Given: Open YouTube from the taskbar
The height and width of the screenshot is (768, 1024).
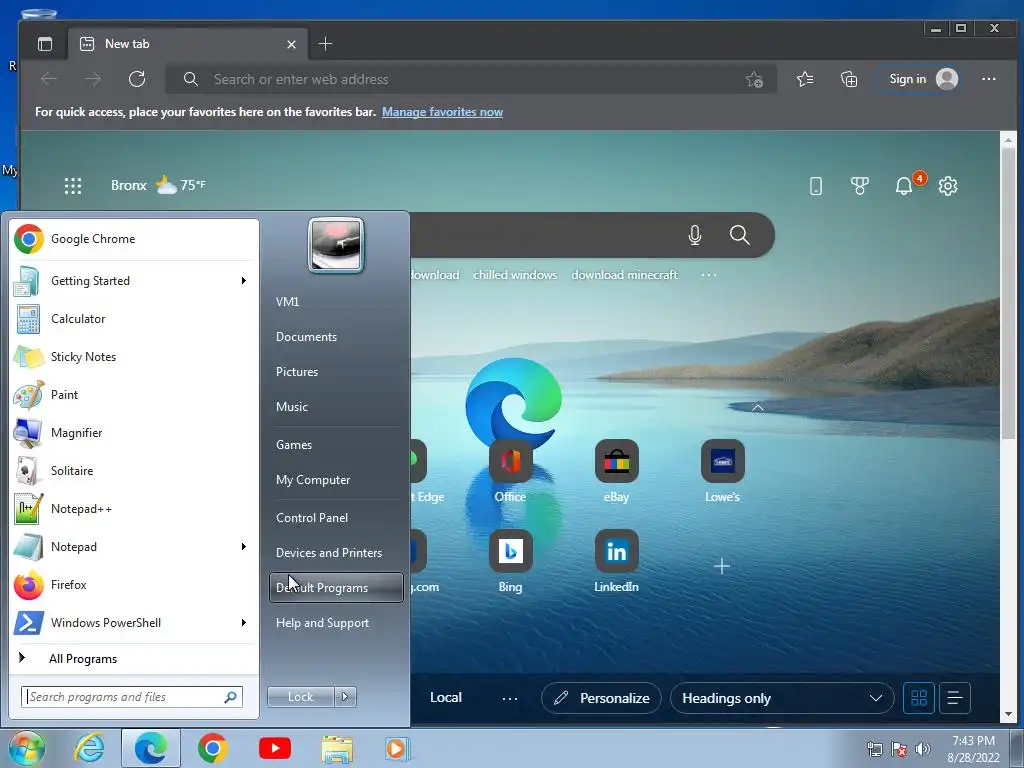Looking at the screenshot, I should [275, 748].
